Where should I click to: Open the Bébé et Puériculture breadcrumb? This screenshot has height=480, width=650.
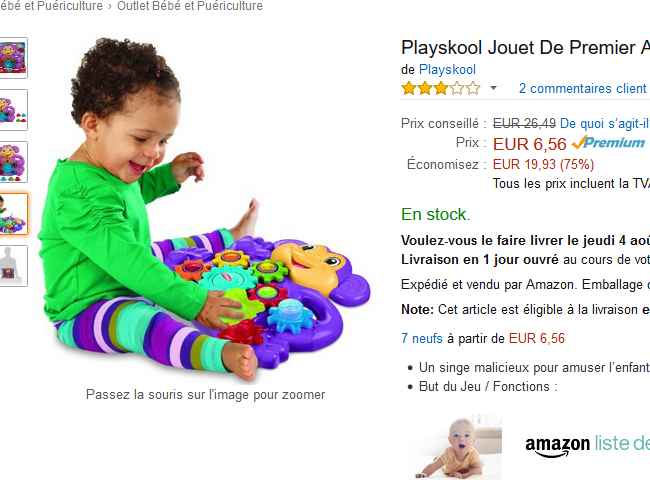(x=51, y=6)
